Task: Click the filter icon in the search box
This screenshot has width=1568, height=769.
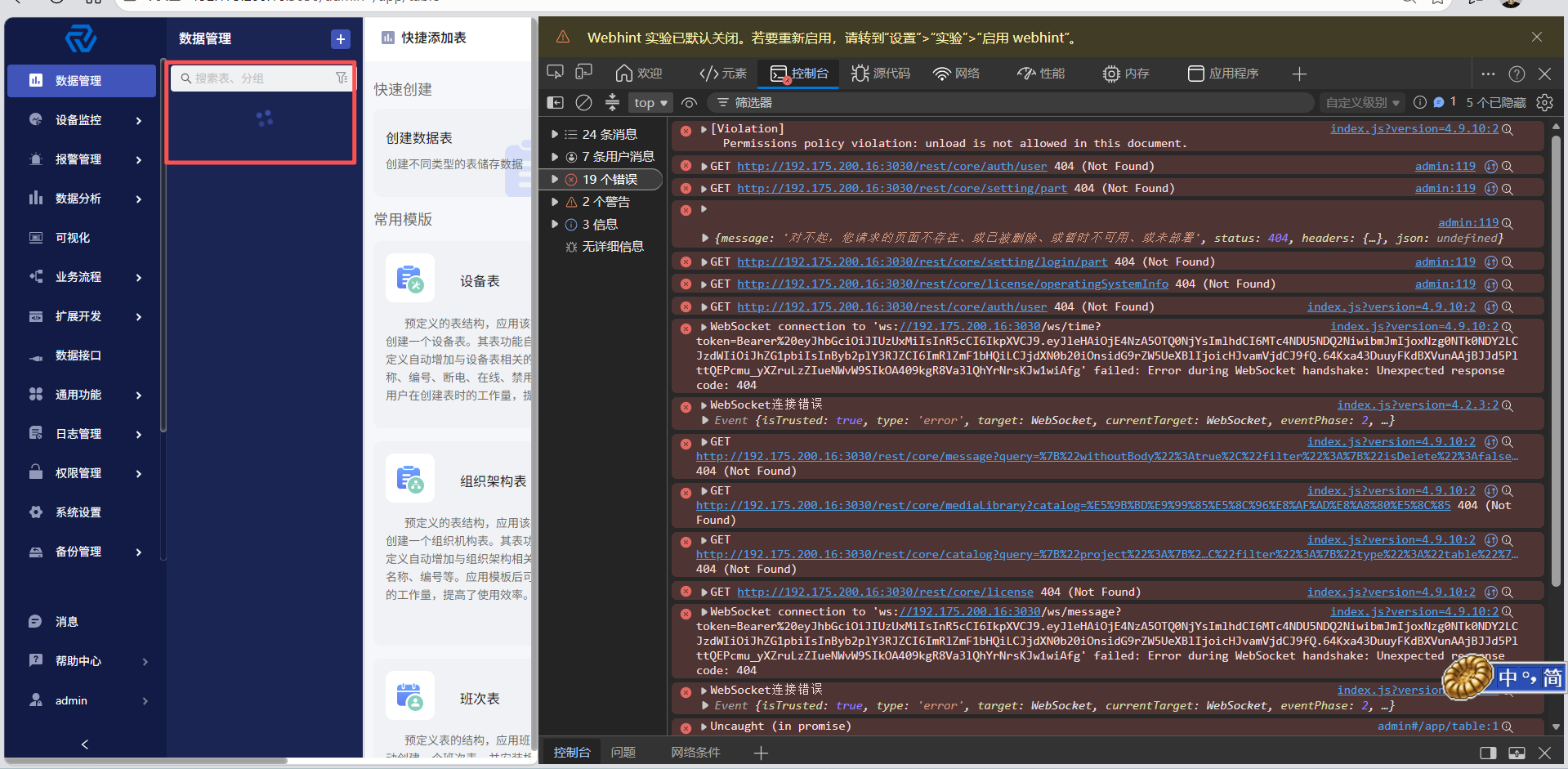Action: (x=342, y=78)
